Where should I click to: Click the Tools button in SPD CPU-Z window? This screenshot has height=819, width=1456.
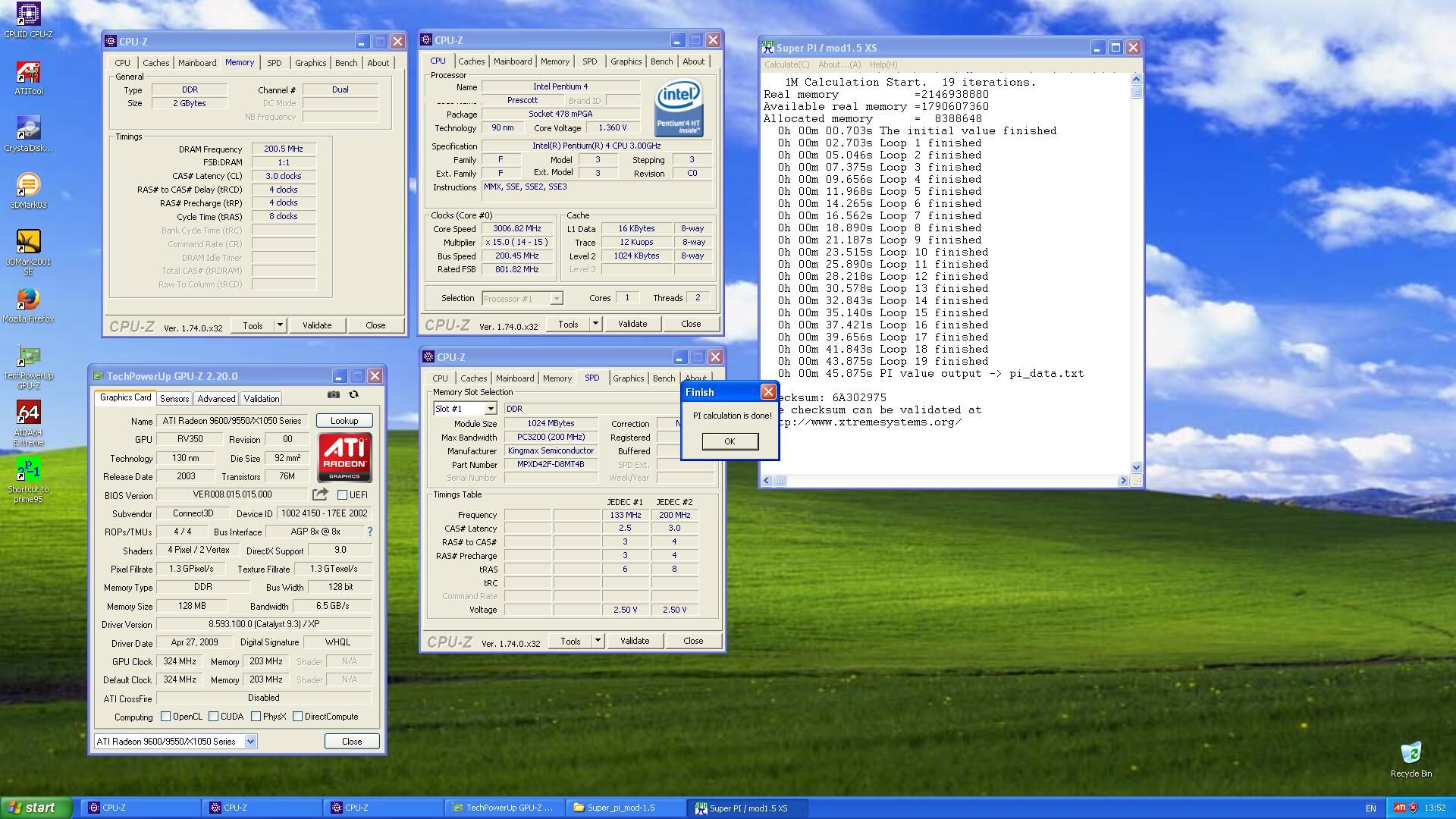(570, 641)
